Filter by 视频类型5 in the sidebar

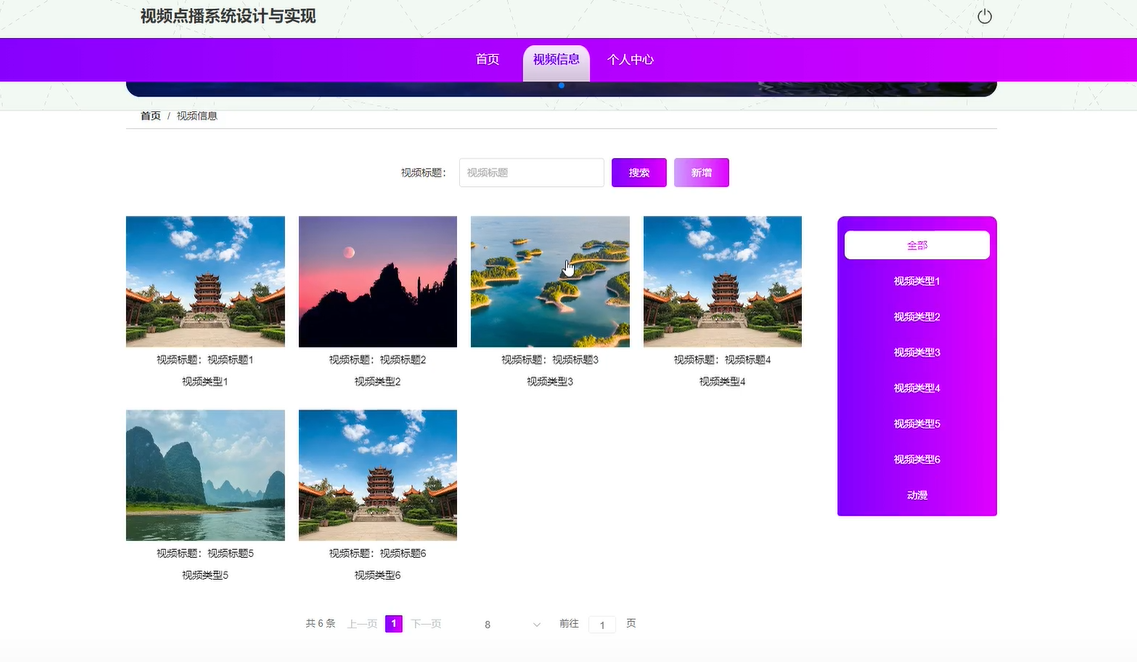coord(917,423)
